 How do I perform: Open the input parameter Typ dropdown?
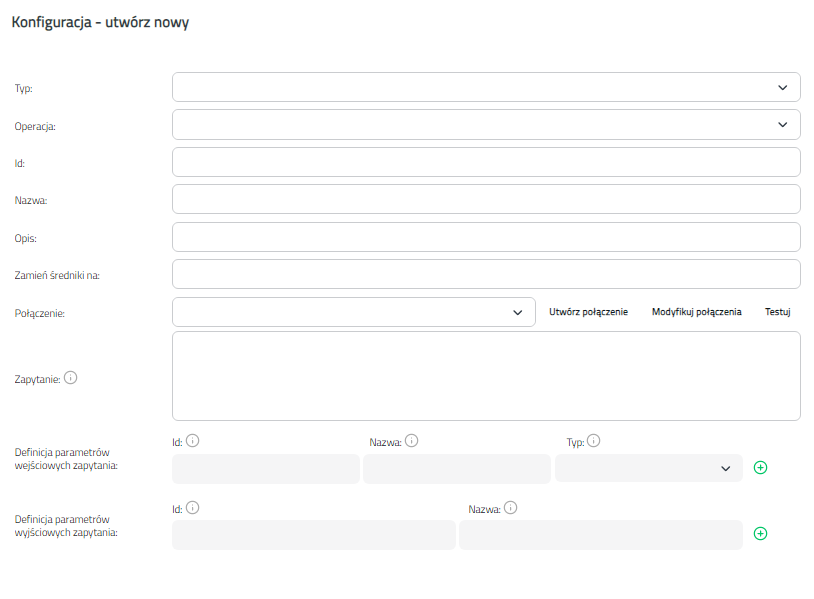(x=649, y=468)
